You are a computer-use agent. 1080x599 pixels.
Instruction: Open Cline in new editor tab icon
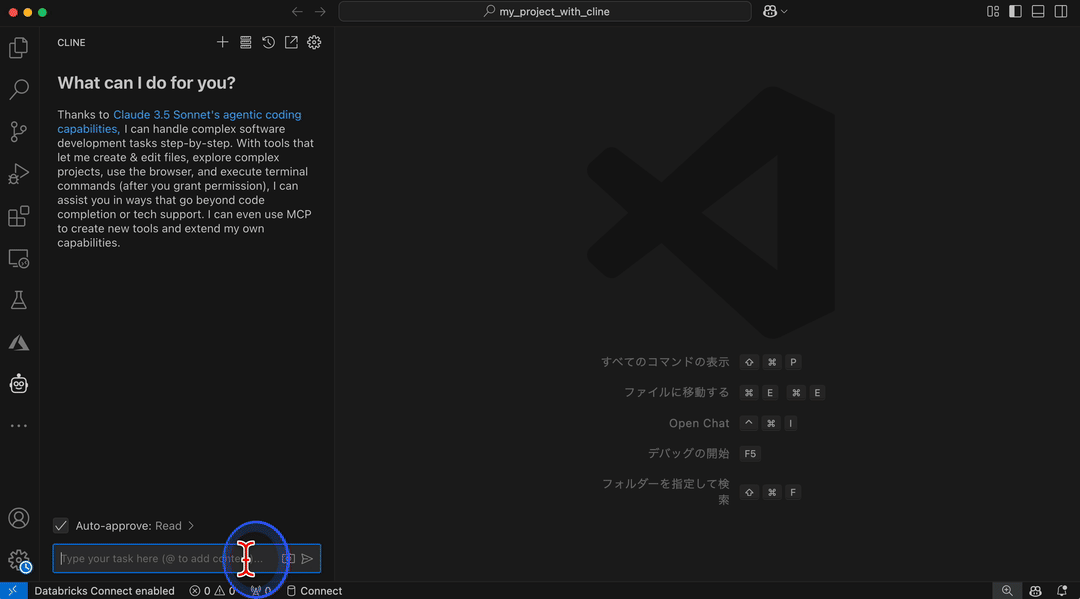pyautogui.click(x=290, y=42)
